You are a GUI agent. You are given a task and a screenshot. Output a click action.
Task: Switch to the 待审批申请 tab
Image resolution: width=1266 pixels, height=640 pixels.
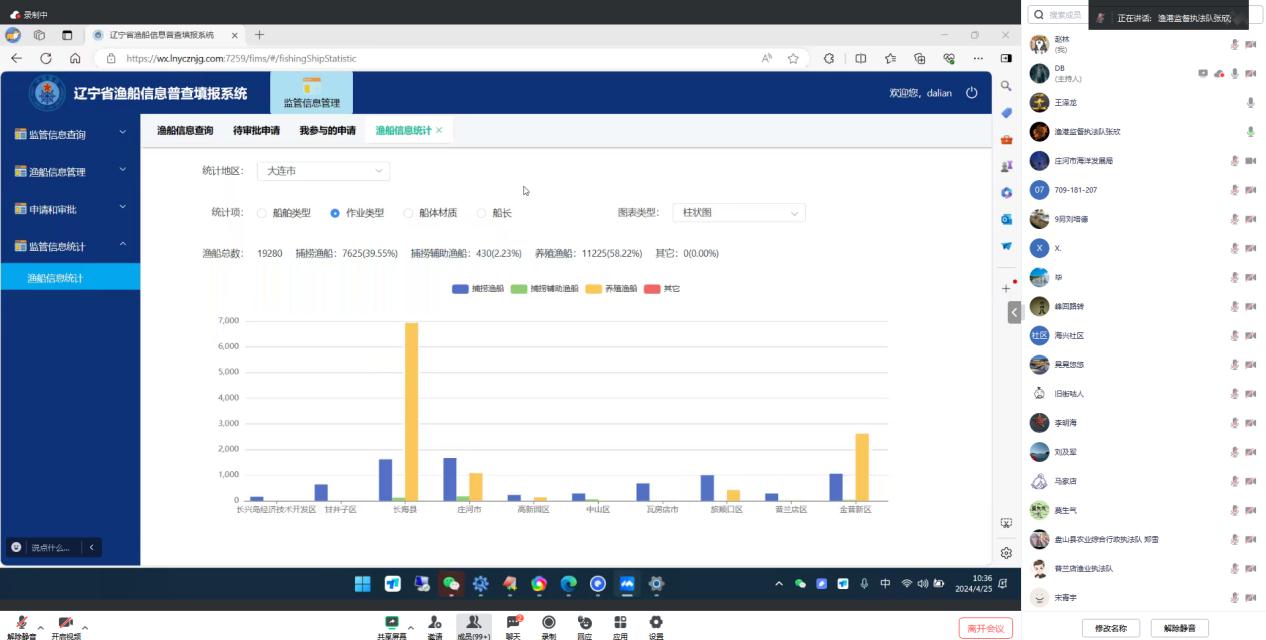[256, 131]
